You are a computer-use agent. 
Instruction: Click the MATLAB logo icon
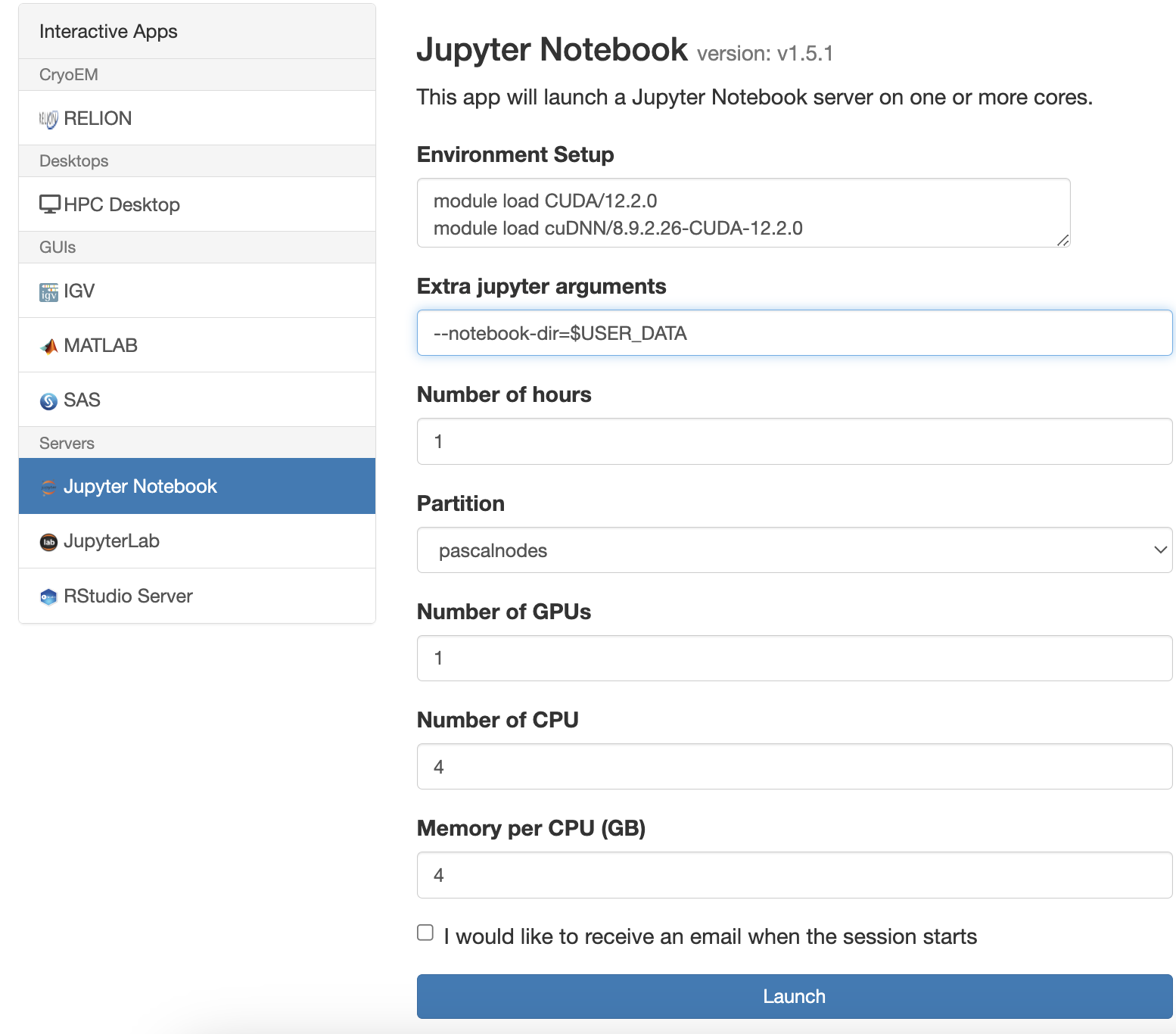point(48,346)
